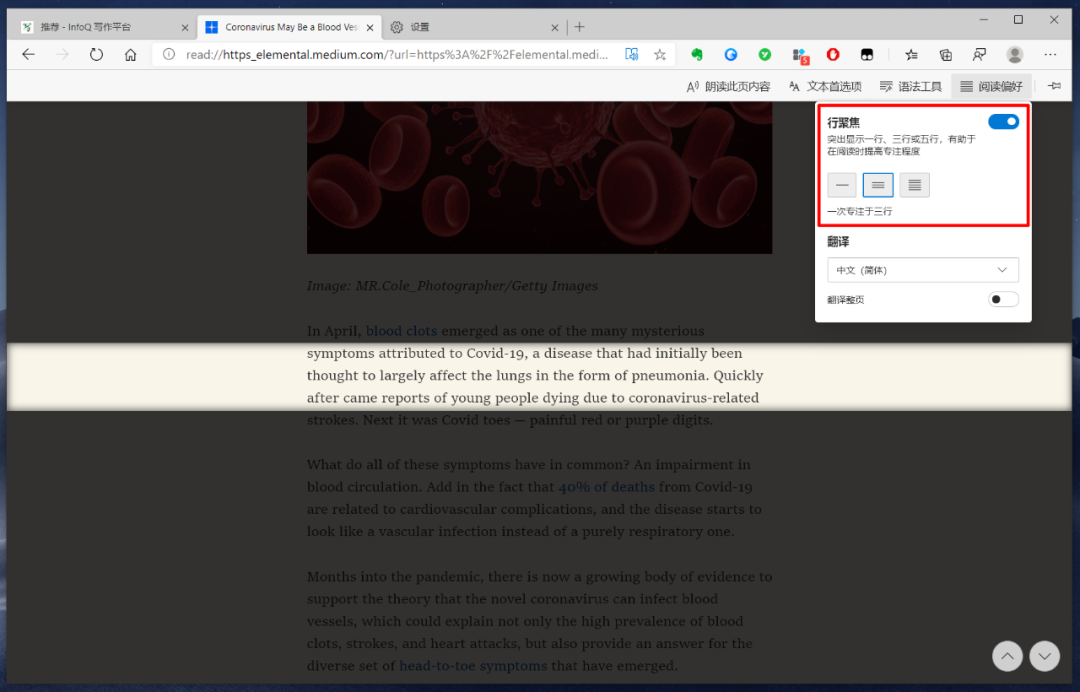Open 文本首选项 text preferences panel
Viewport: 1080px width, 692px height.
[824, 86]
